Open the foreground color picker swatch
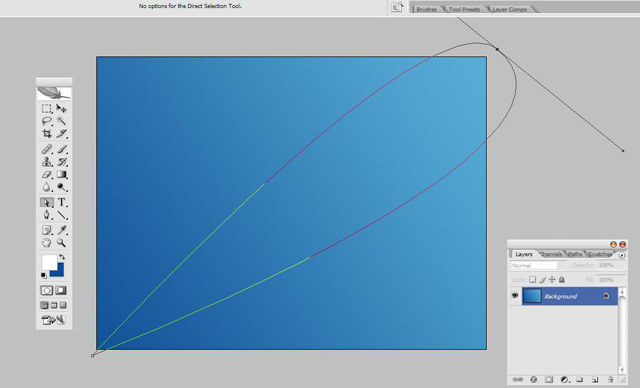The image size is (640, 388). (49, 262)
